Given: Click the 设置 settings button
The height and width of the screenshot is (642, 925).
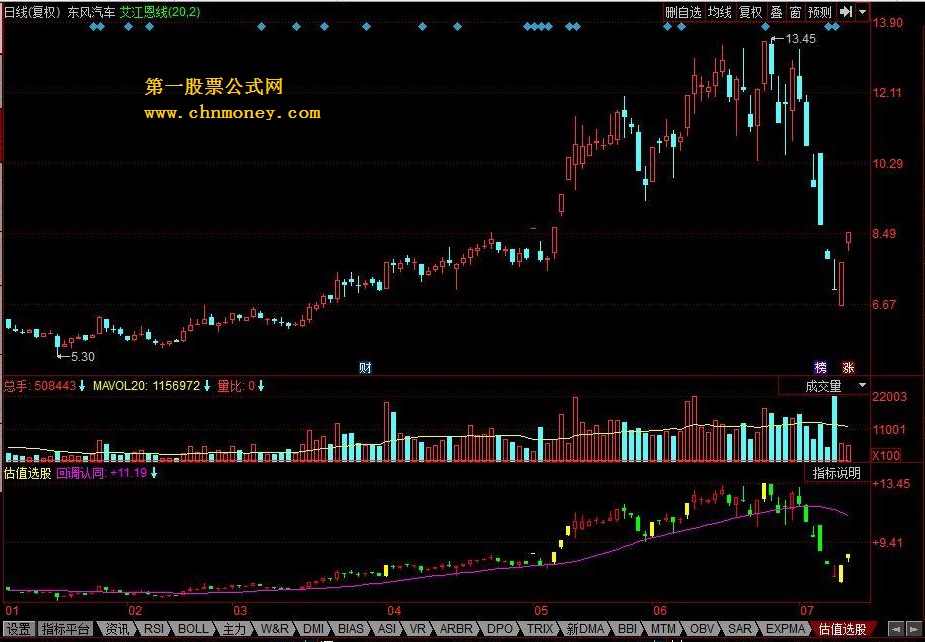Looking at the screenshot, I should click(x=18, y=629).
